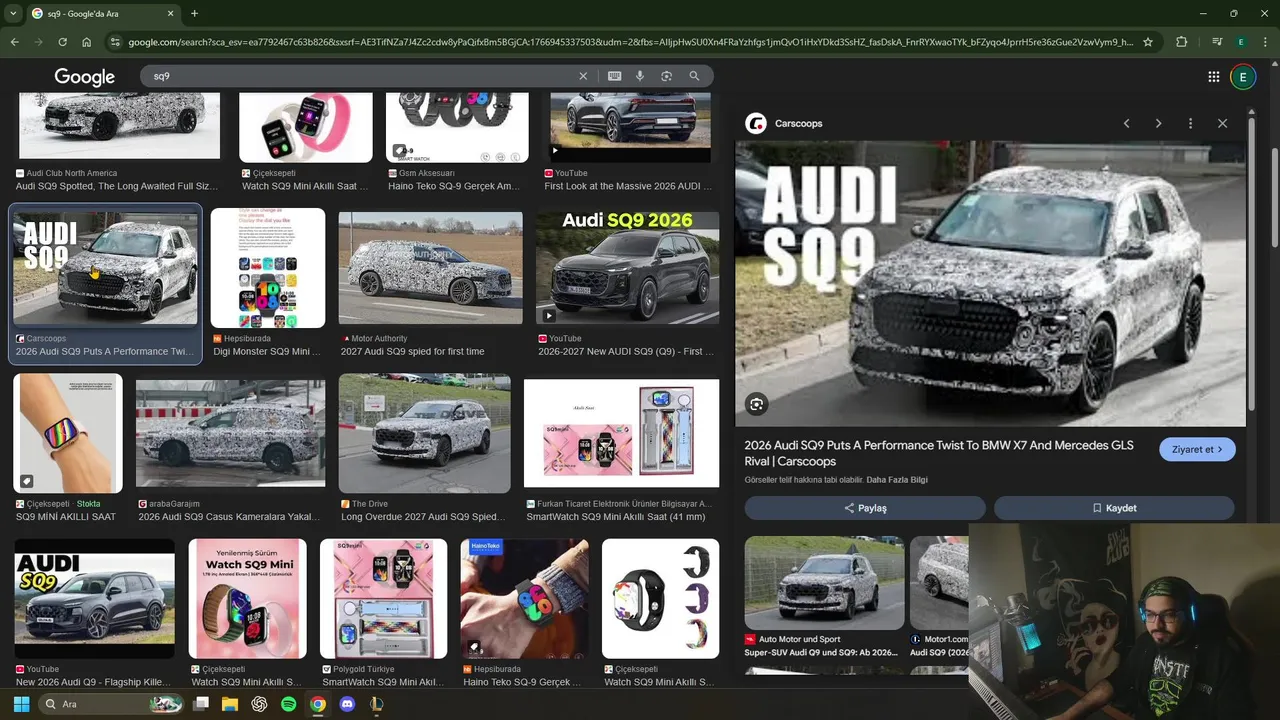
Task: Open File Explorer from the taskbar
Action: [229, 704]
